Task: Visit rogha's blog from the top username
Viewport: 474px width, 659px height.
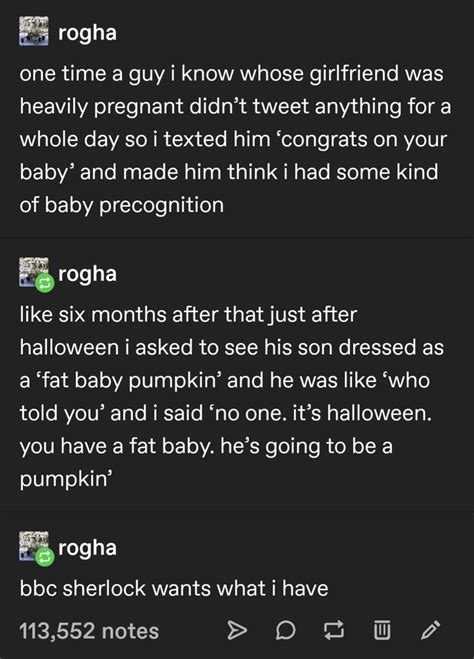Action: pos(87,33)
